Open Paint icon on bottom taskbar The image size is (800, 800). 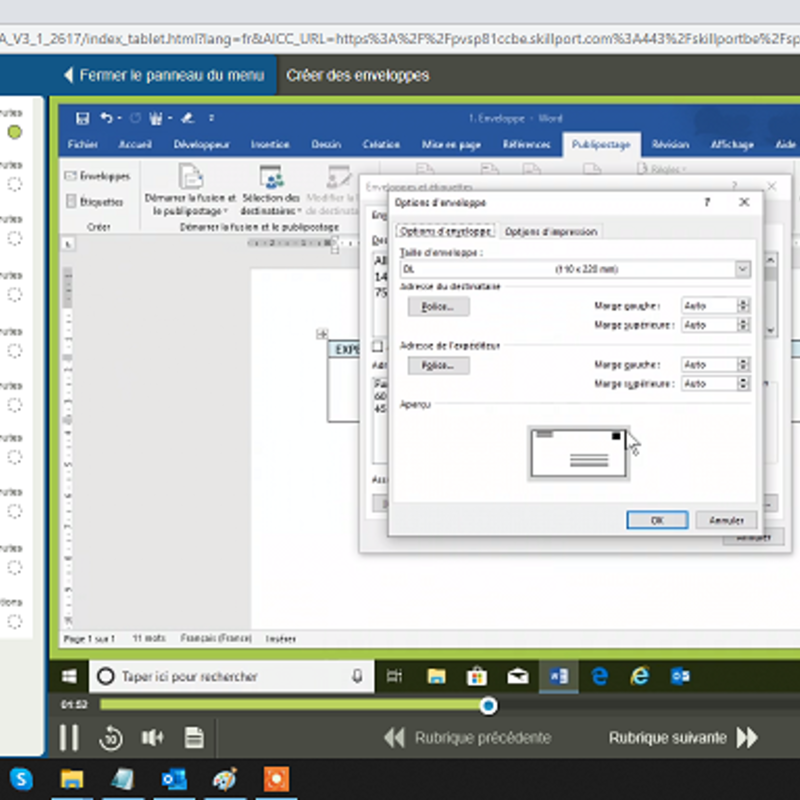click(225, 779)
